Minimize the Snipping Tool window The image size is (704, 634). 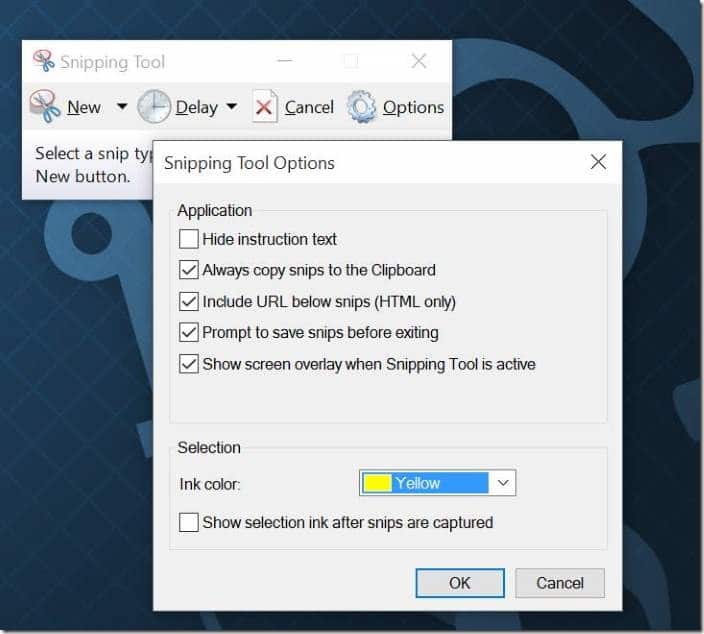tap(285, 61)
